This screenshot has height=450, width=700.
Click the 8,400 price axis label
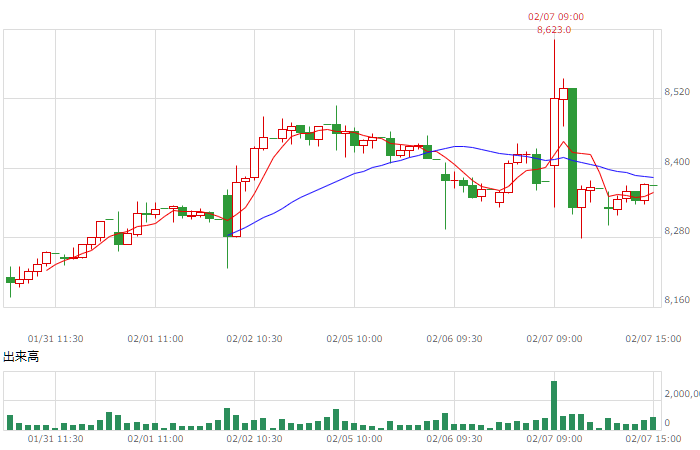tap(677, 162)
